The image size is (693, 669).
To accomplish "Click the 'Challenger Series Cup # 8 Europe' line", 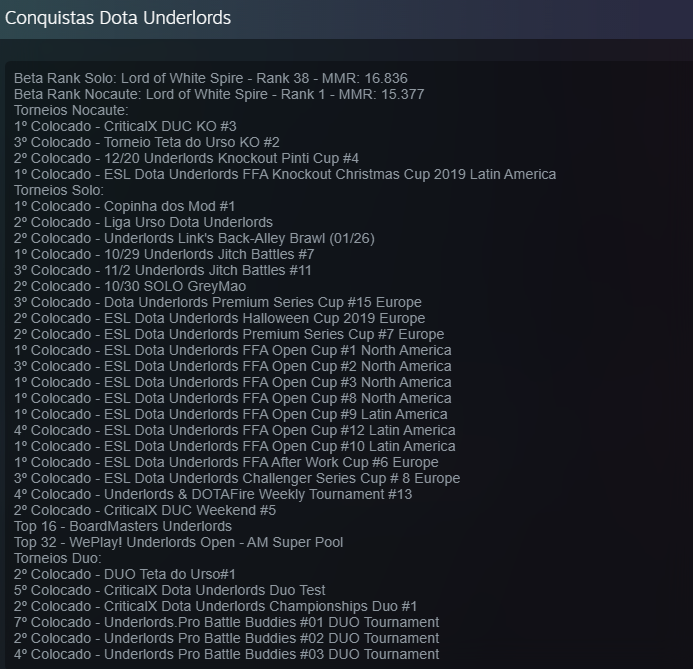I will click(x=237, y=478).
